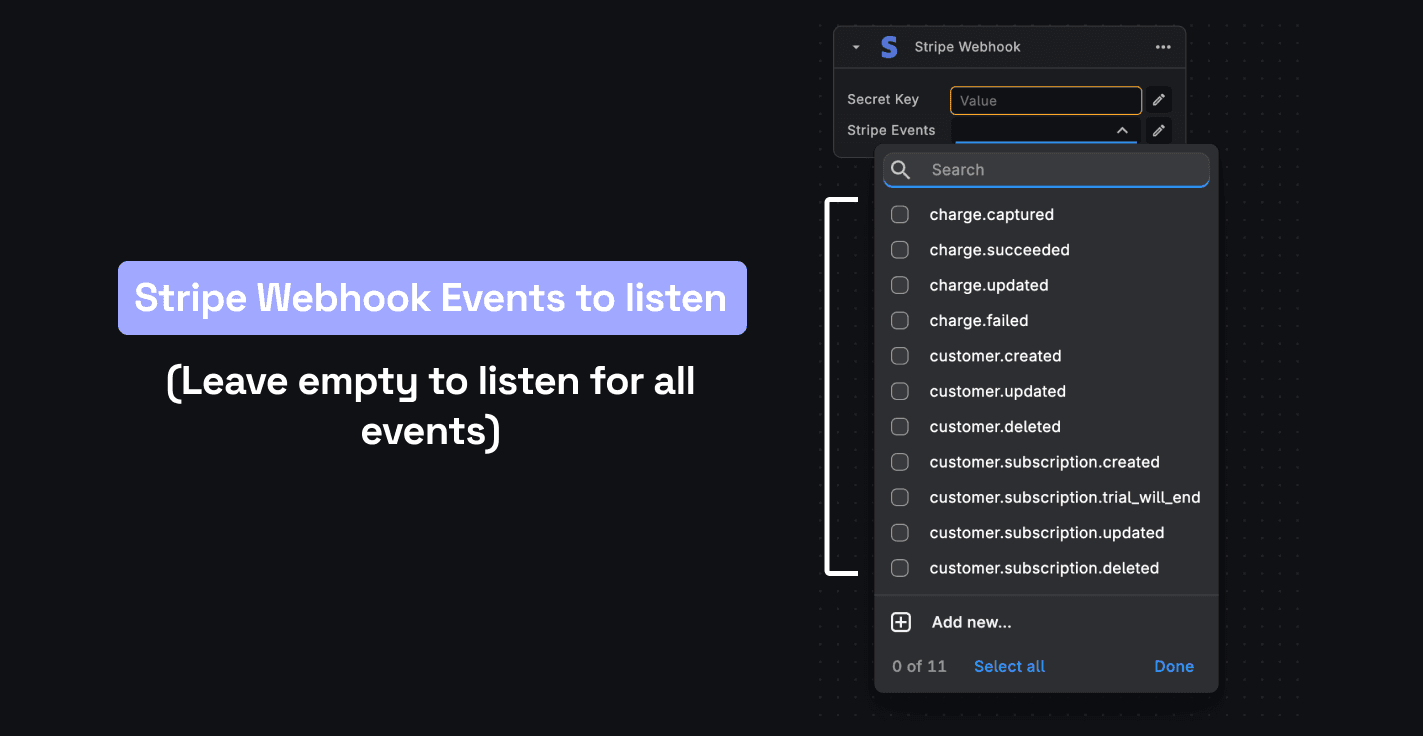The height and width of the screenshot is (736, 1423).
Task: Click the Done button
Action: pos(1173,666)
